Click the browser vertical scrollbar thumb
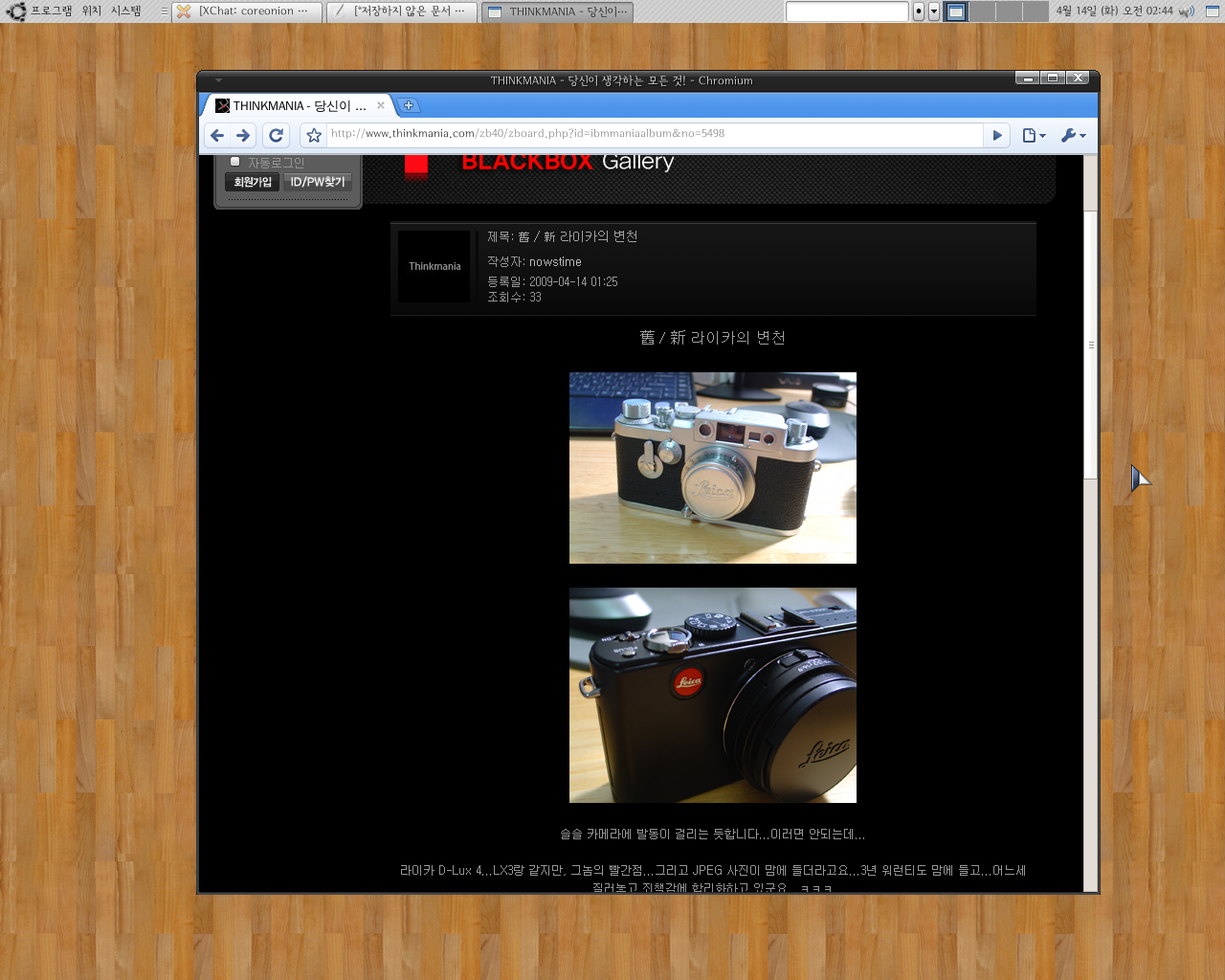The height and width of the screenshot is (980, 1225). point(1090,345)
